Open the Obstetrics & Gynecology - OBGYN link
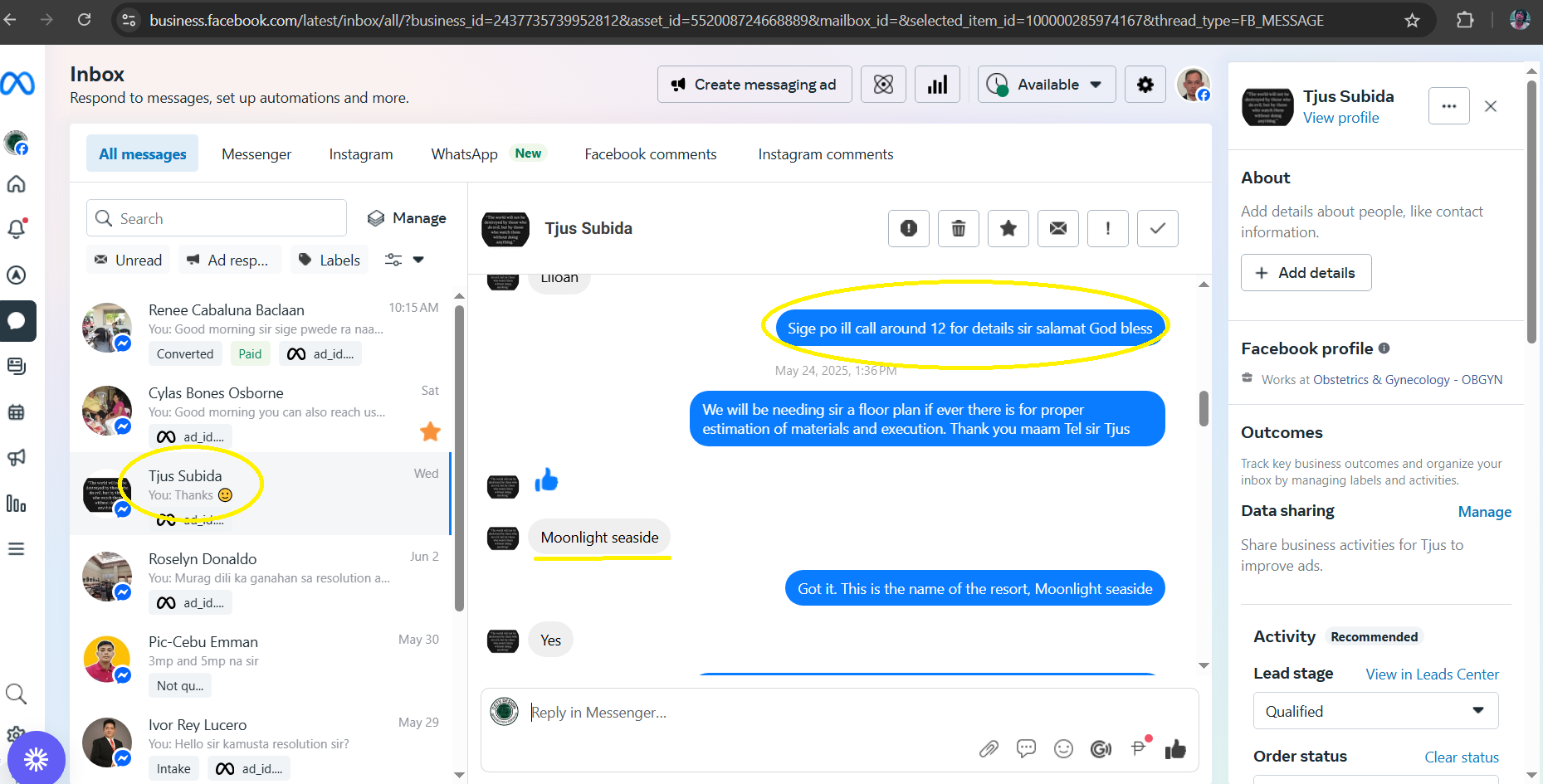 (1408, 380)
